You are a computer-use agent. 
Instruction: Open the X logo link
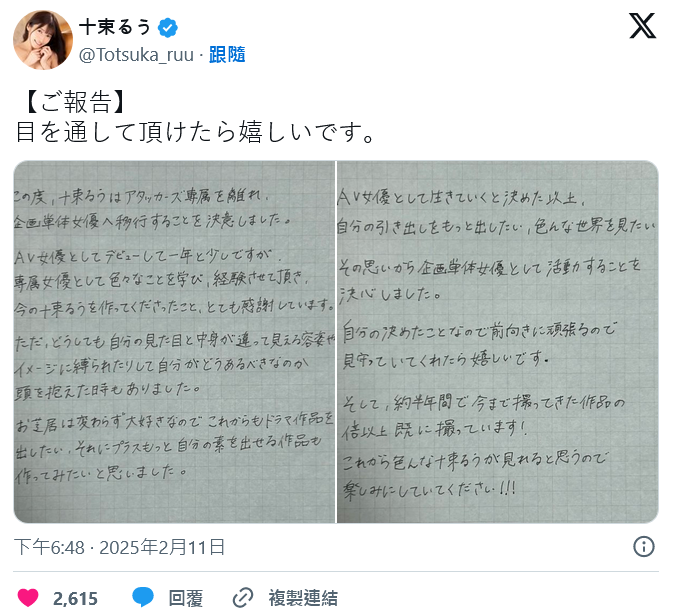coord(642,26)
